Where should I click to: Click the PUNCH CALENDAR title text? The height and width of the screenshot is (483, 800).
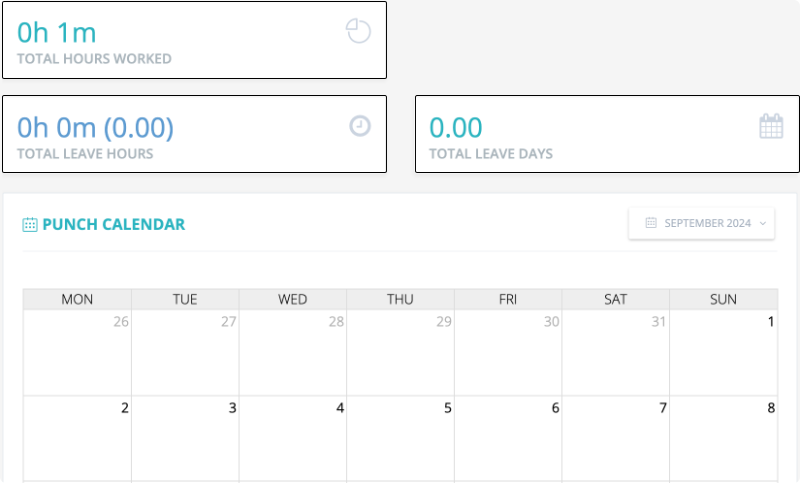114,224
